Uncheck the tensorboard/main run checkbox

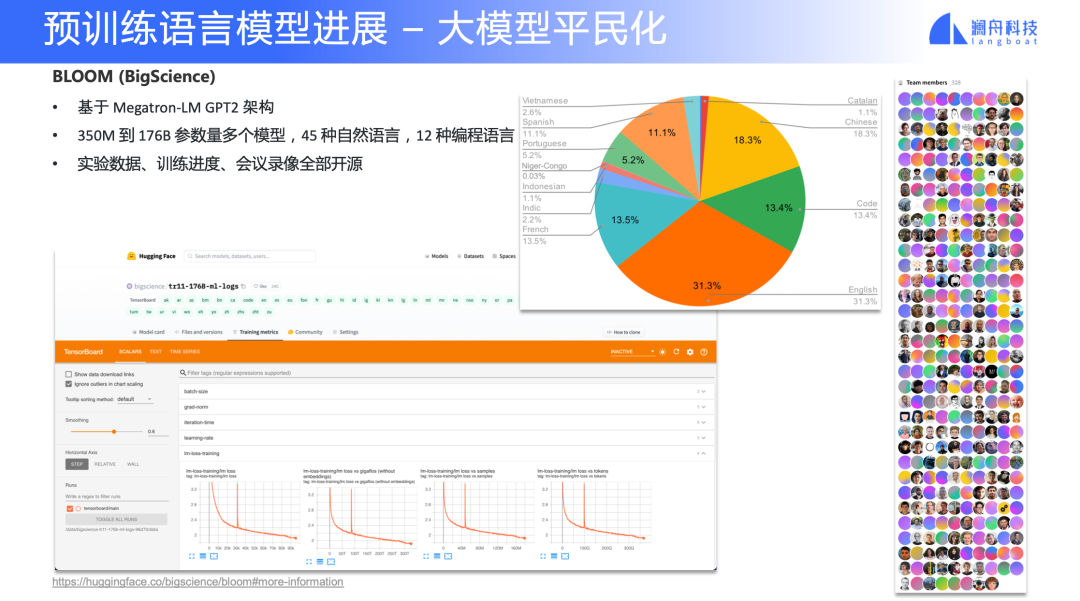70,509
